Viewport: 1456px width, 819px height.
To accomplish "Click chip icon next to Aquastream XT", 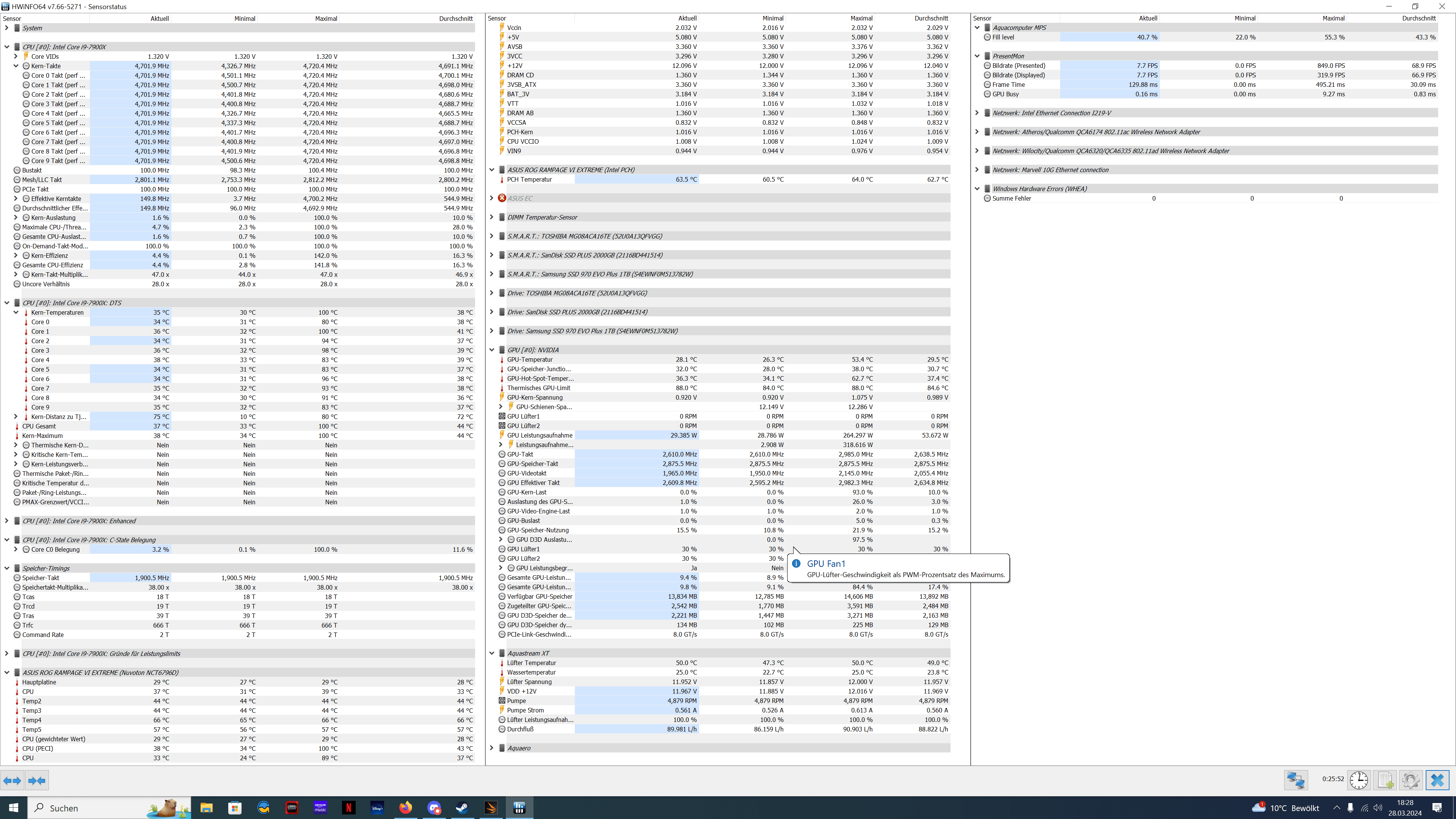I will [502, 653].
